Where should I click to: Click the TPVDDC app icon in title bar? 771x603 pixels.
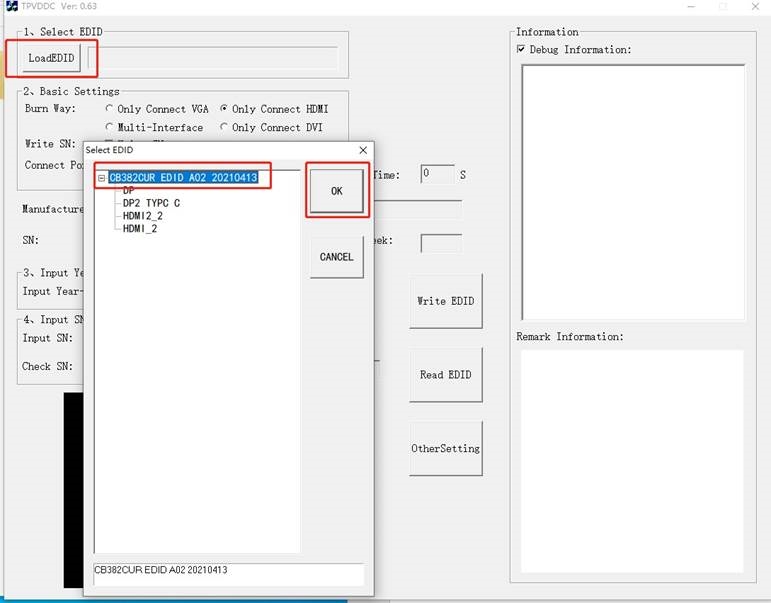[10, 7]
